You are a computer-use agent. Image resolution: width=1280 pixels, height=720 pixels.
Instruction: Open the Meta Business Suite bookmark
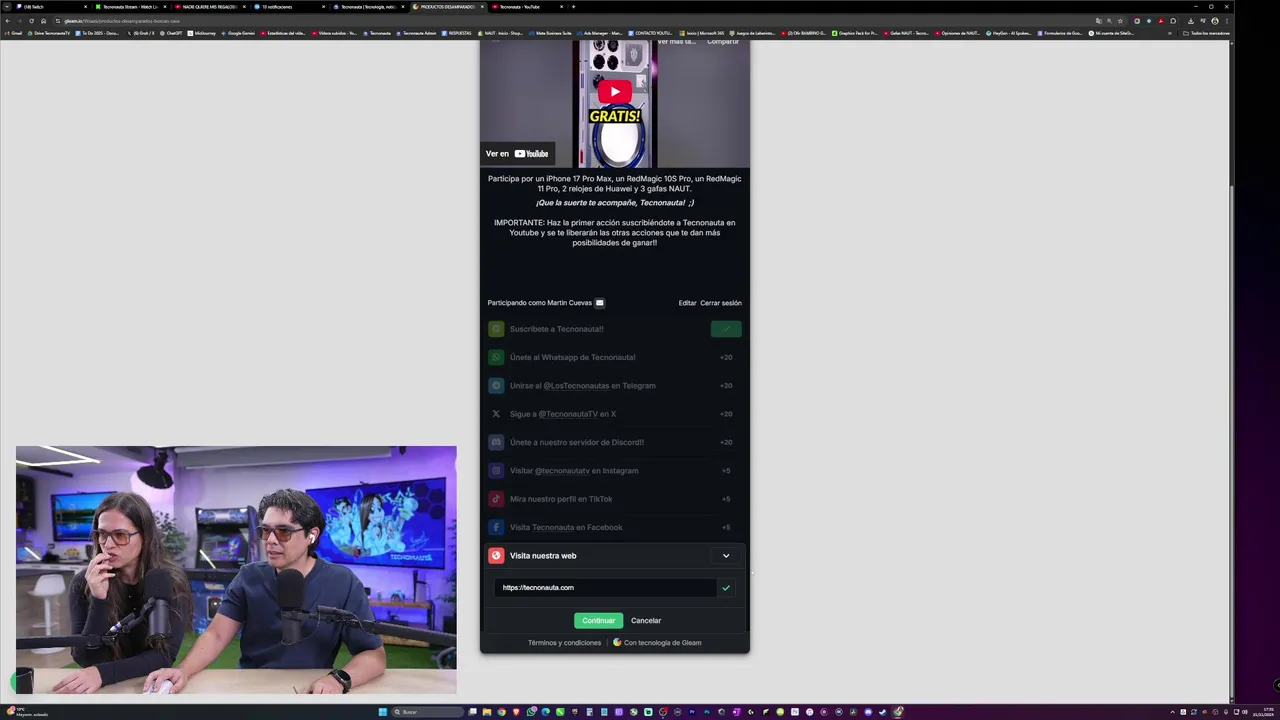(x=550, y=33)
